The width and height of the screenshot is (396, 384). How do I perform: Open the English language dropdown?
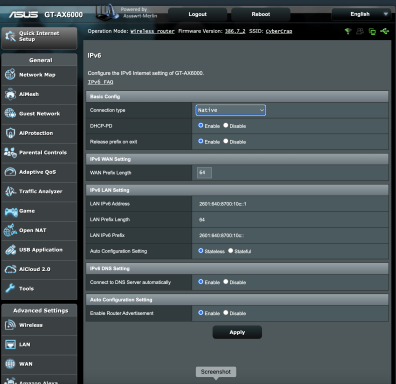361,14
